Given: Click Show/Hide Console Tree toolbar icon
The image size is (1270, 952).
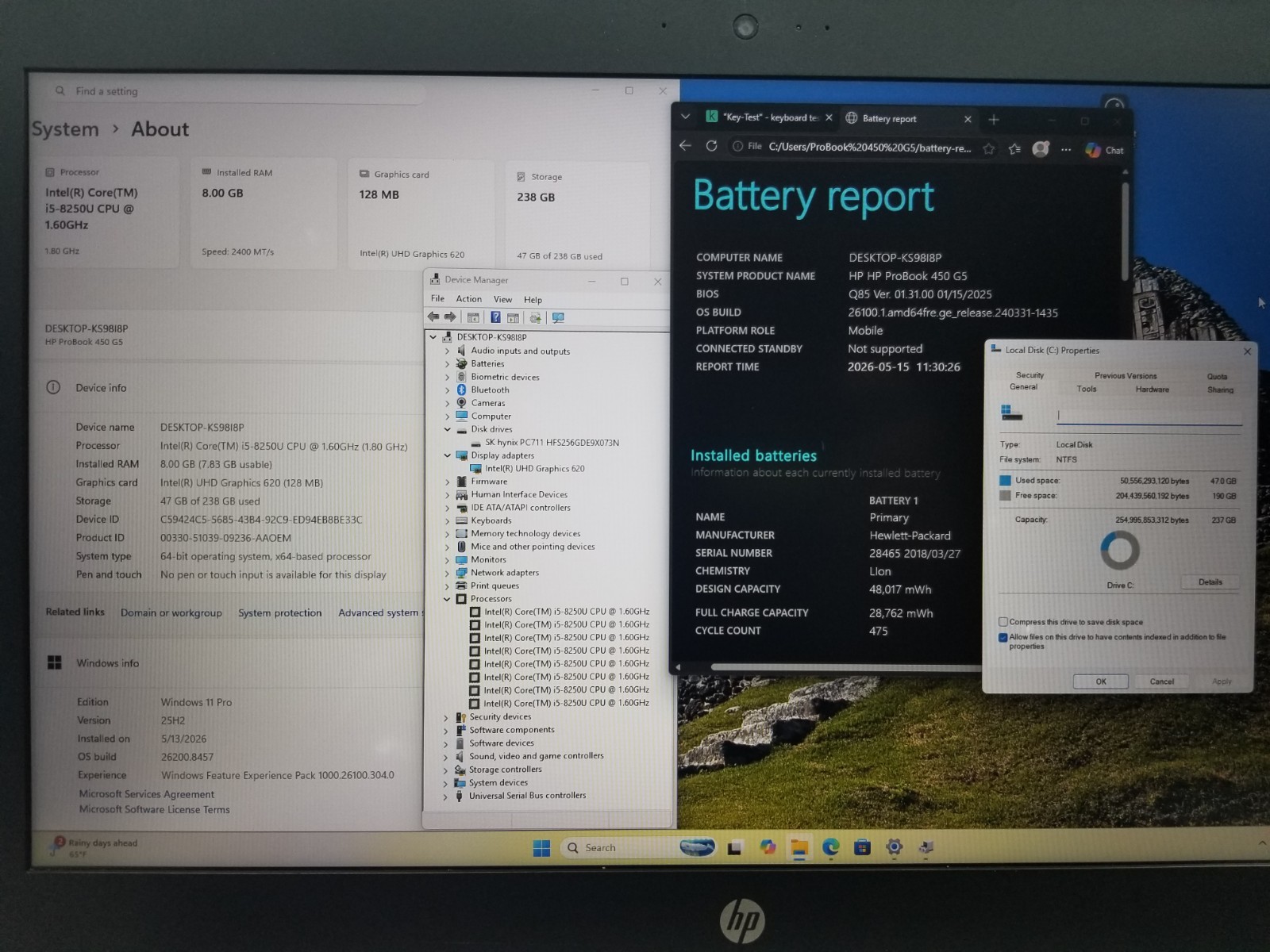Looking at the screenshot, I should click(x=473, y=317).
